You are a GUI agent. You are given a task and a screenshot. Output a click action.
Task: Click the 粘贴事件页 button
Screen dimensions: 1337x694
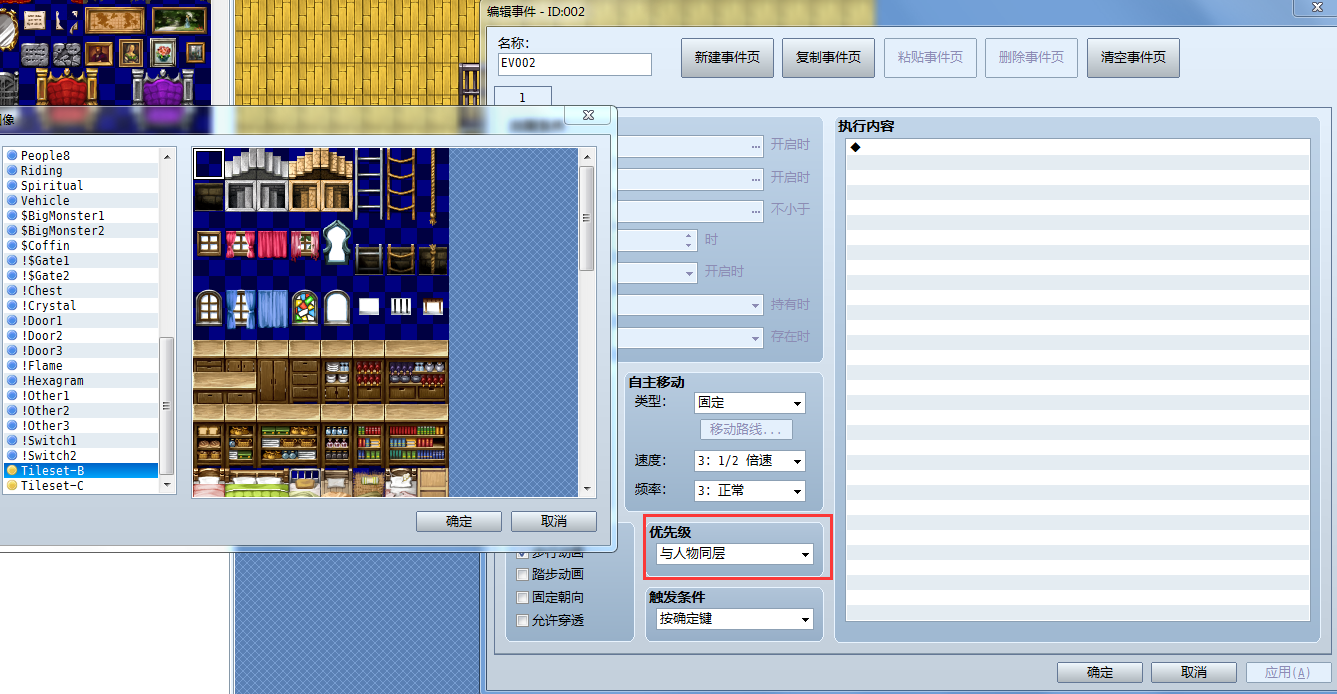[930, 58]
